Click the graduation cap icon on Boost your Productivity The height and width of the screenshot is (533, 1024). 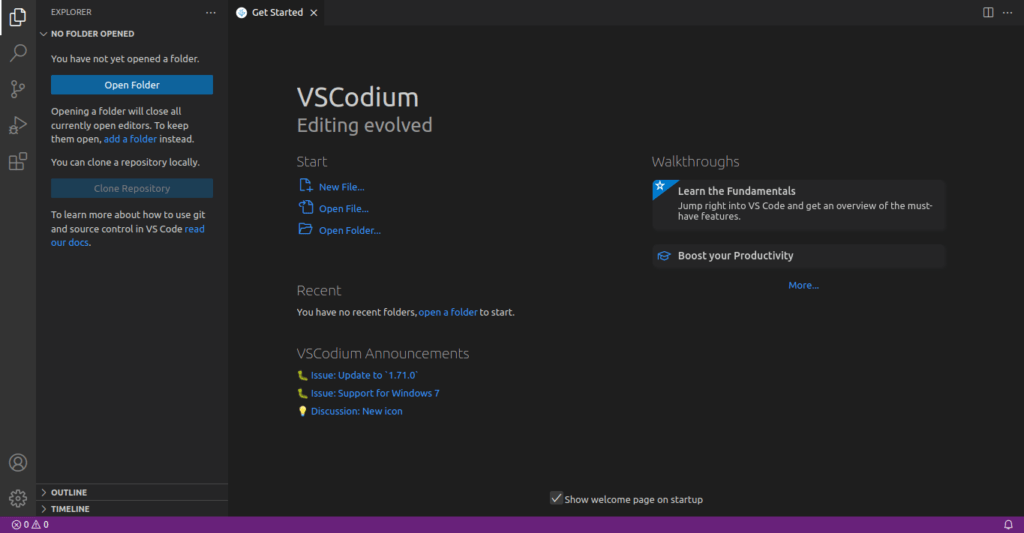tap(664, 256)
